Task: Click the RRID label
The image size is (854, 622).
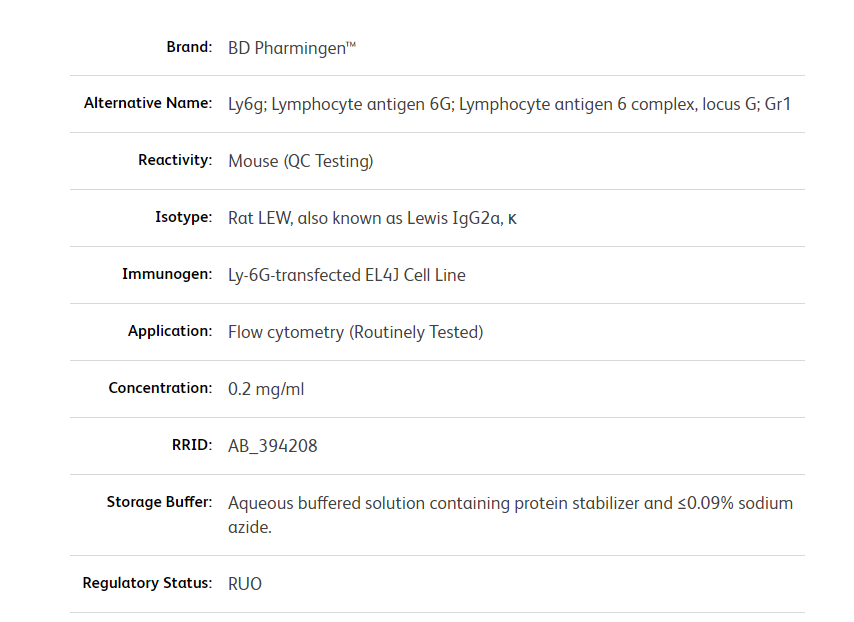Action: 192,446
